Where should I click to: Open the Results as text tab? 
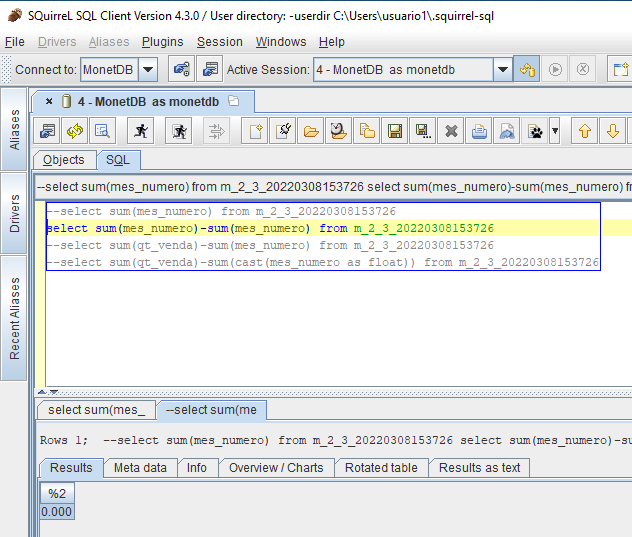pyautogui.click(x=479, y=468)
